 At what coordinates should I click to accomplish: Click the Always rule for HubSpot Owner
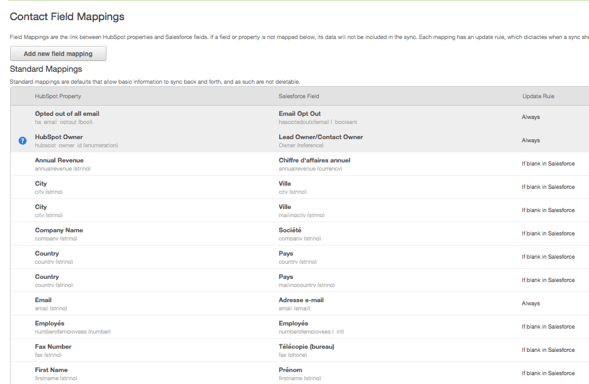click(530, 140)
